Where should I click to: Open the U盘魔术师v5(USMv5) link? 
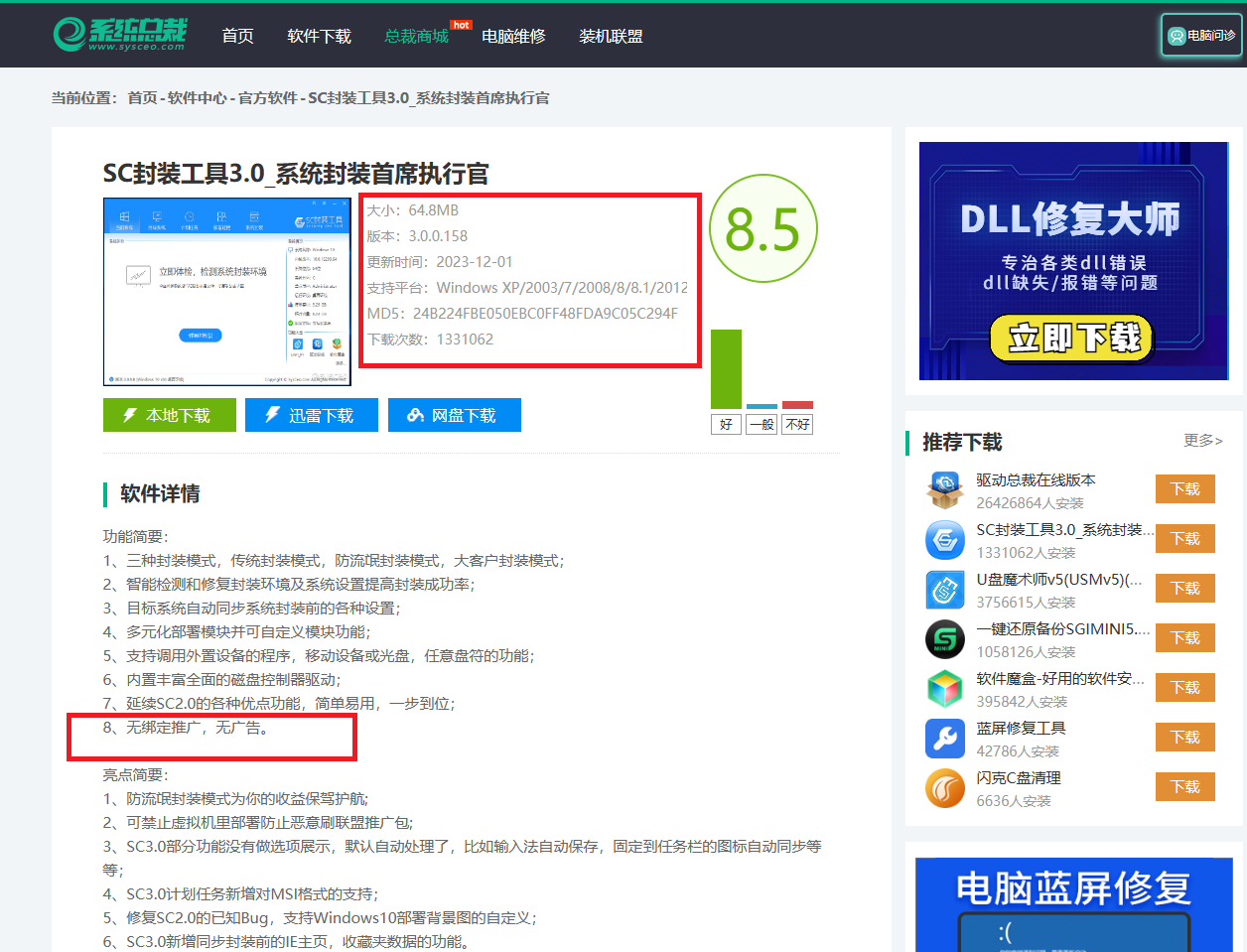point(1059,579)
